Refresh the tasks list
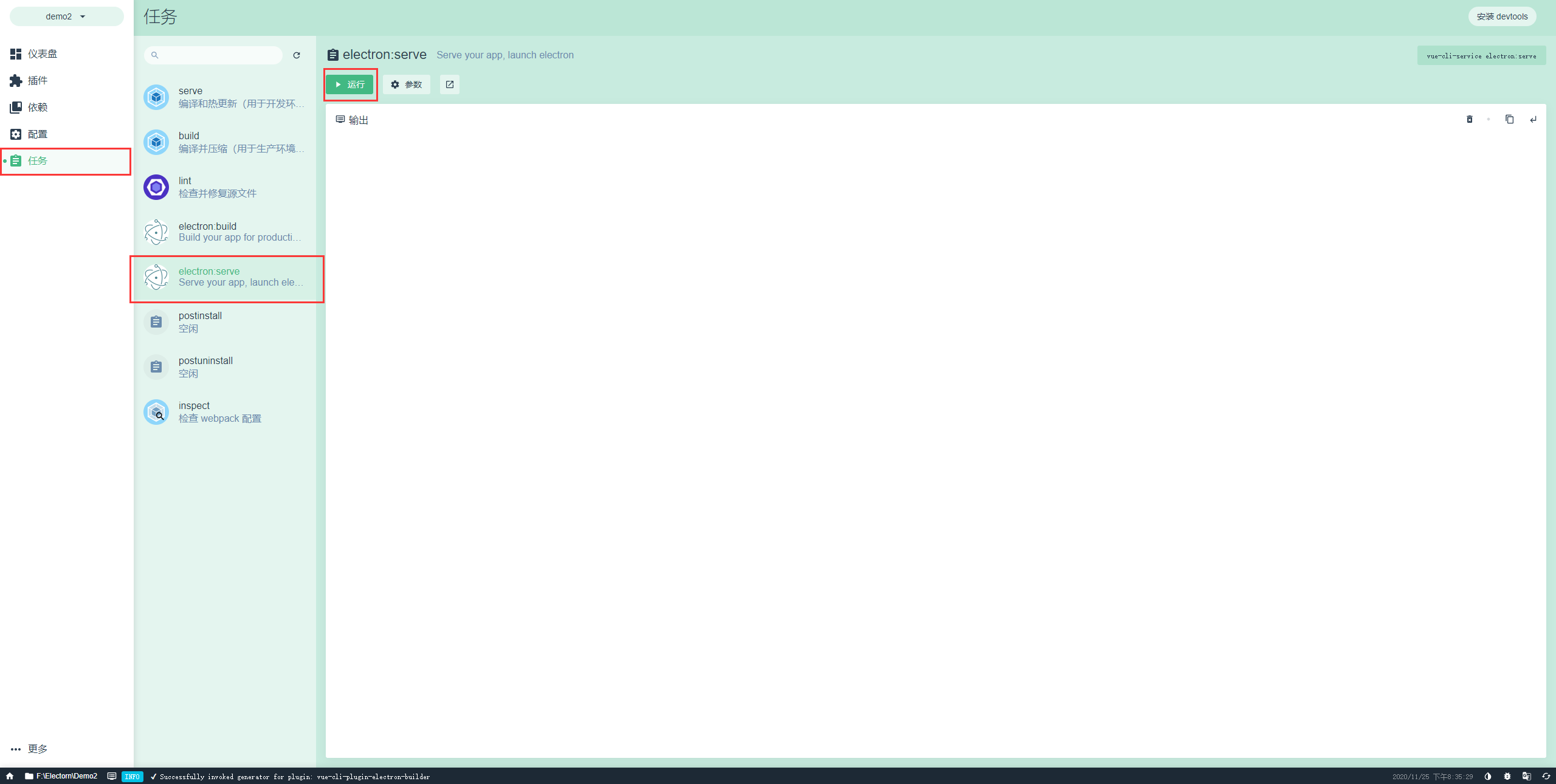1556x784 pixels. click(x=297, y=55)
